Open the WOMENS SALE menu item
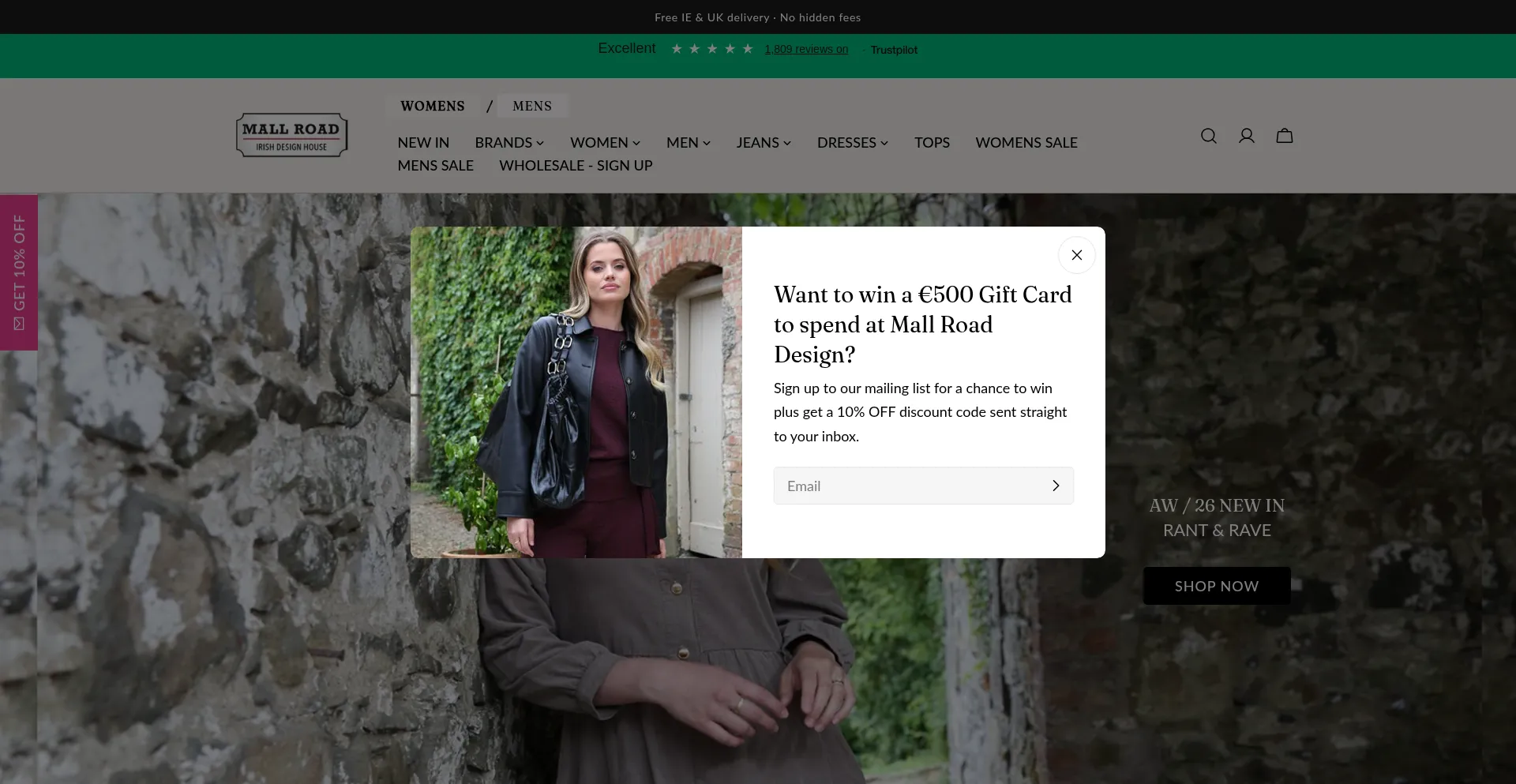The width and height of the screenshot is (1516, 784). (x=1026, y=143)
